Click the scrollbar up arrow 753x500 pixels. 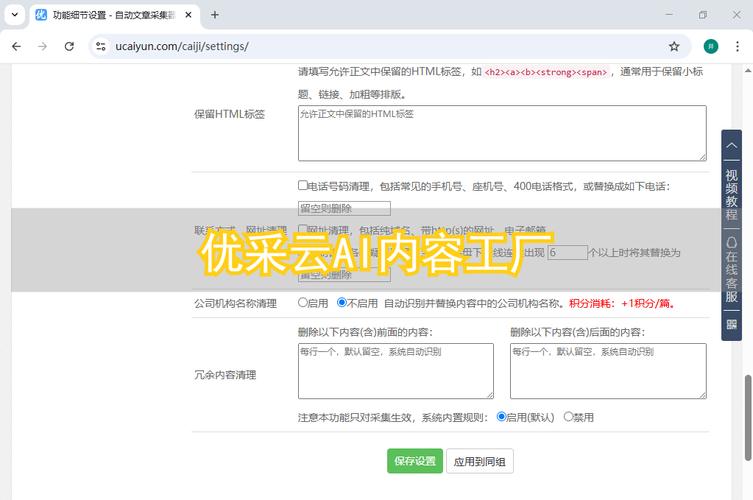pyautogui.click(x=748, y=71)
